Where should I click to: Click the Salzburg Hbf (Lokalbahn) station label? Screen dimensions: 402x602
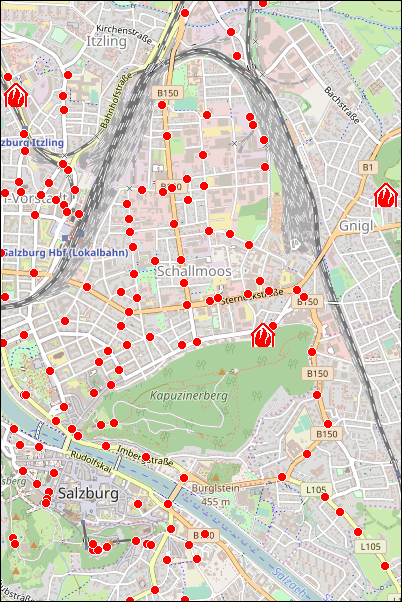click(x=65, y=253)
